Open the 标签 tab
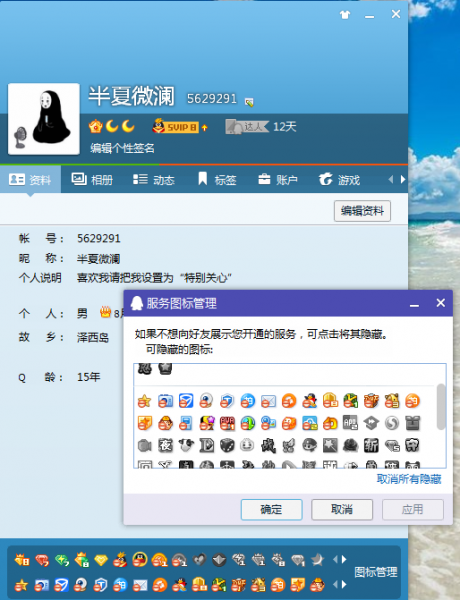 [x=217, y=179]
